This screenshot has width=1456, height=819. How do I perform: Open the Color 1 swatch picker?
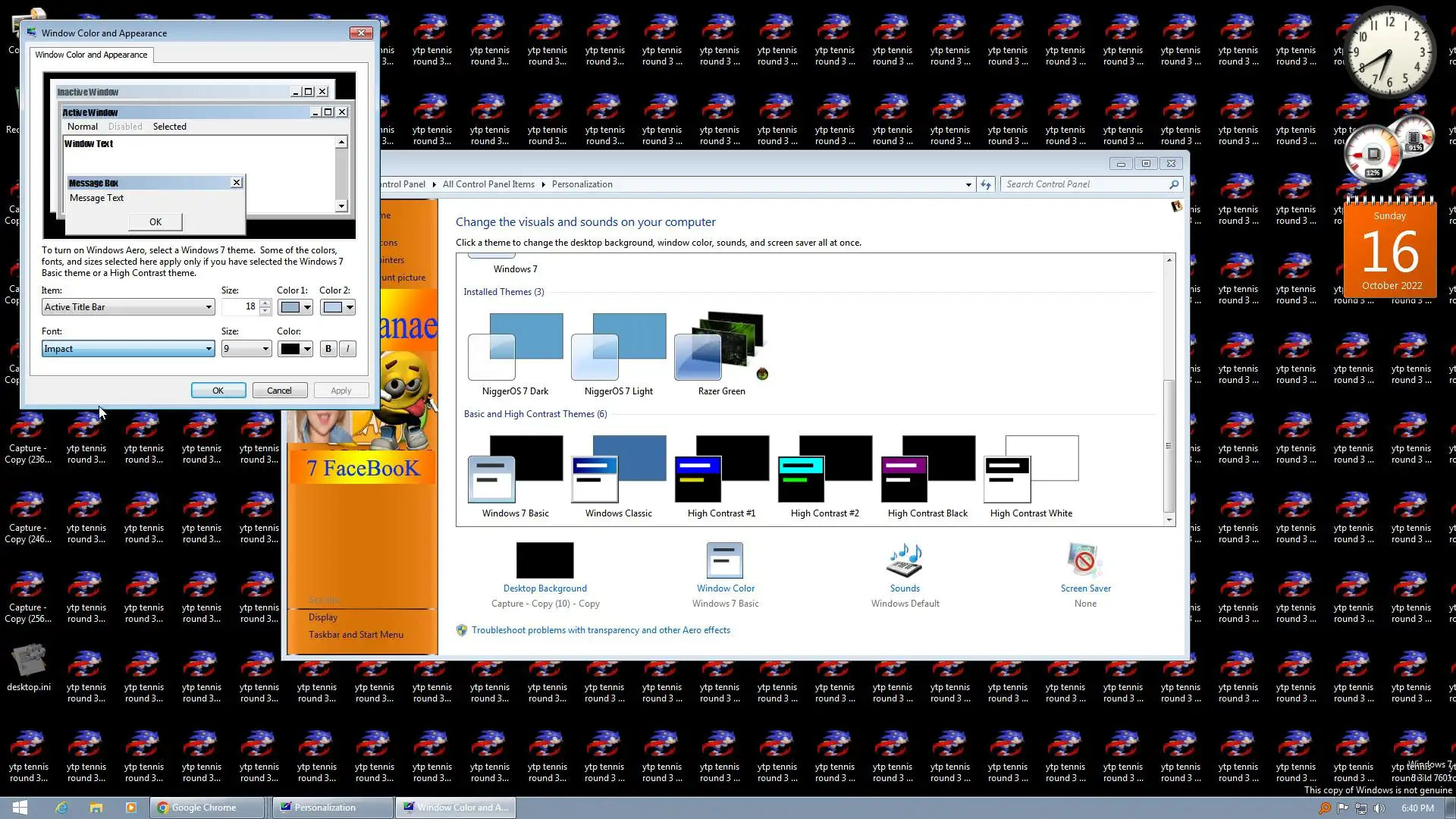[295, 307]
